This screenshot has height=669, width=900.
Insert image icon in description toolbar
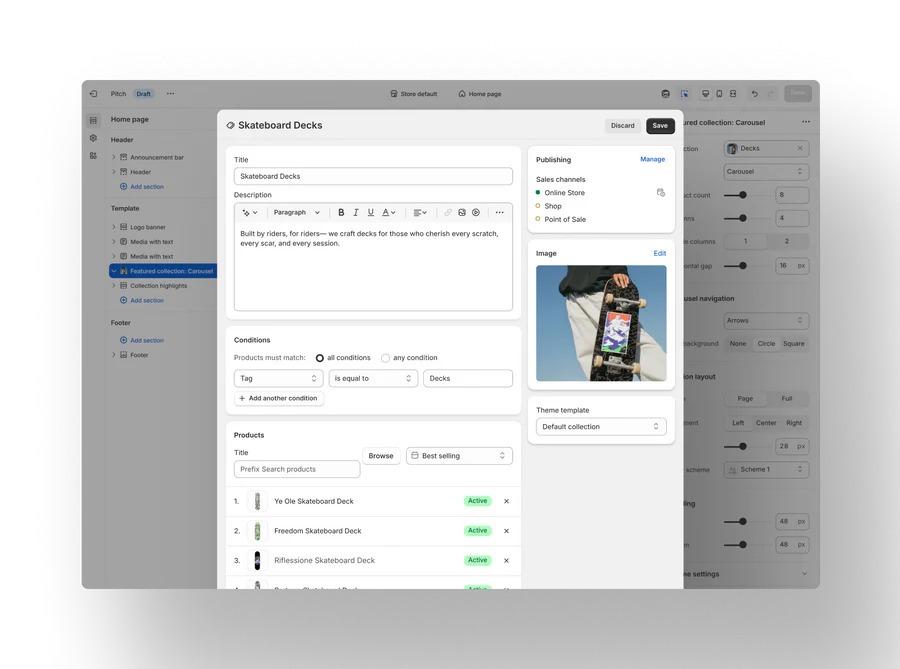(462, 212)
